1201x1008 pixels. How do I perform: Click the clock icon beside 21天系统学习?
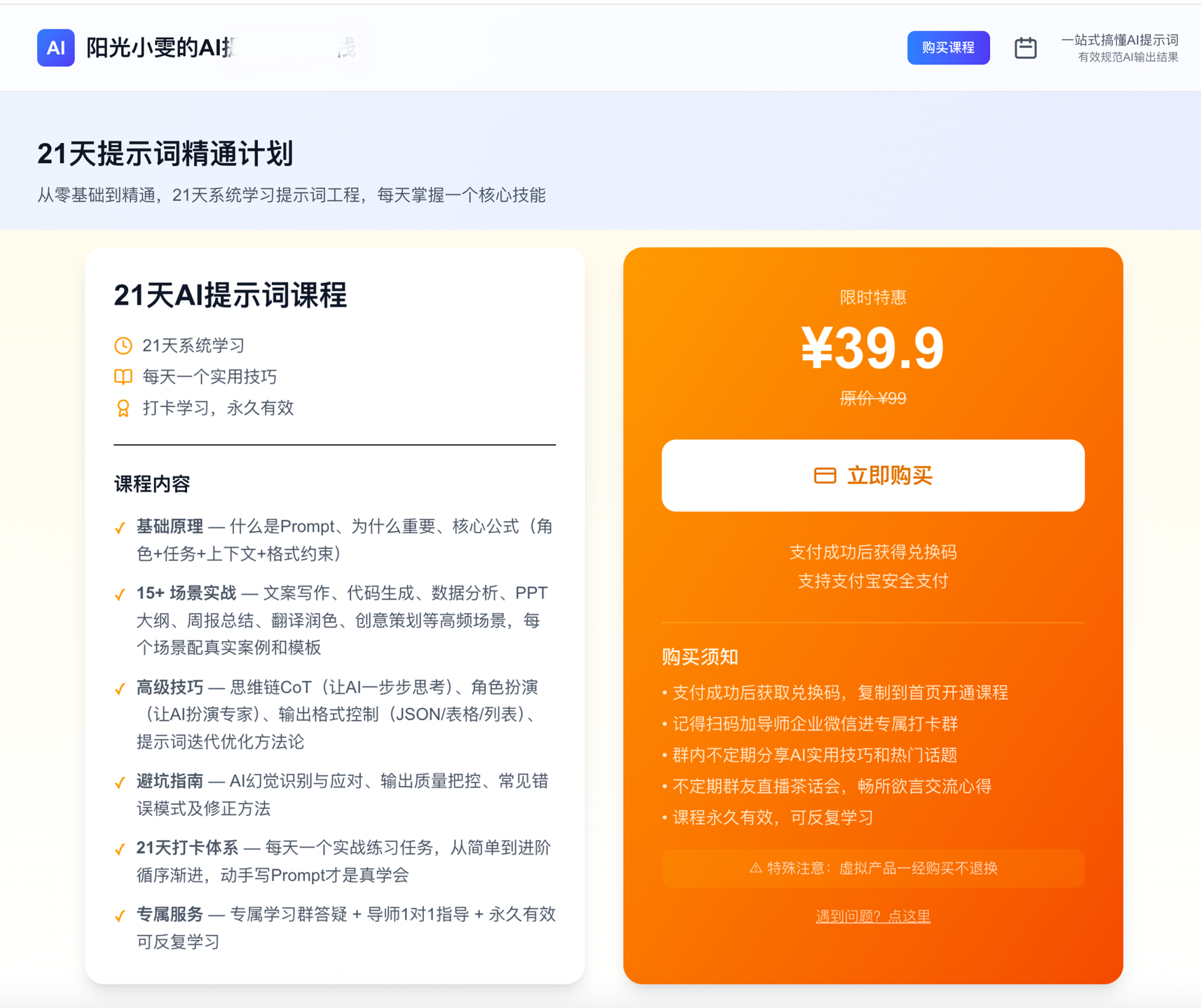point(123,345)
